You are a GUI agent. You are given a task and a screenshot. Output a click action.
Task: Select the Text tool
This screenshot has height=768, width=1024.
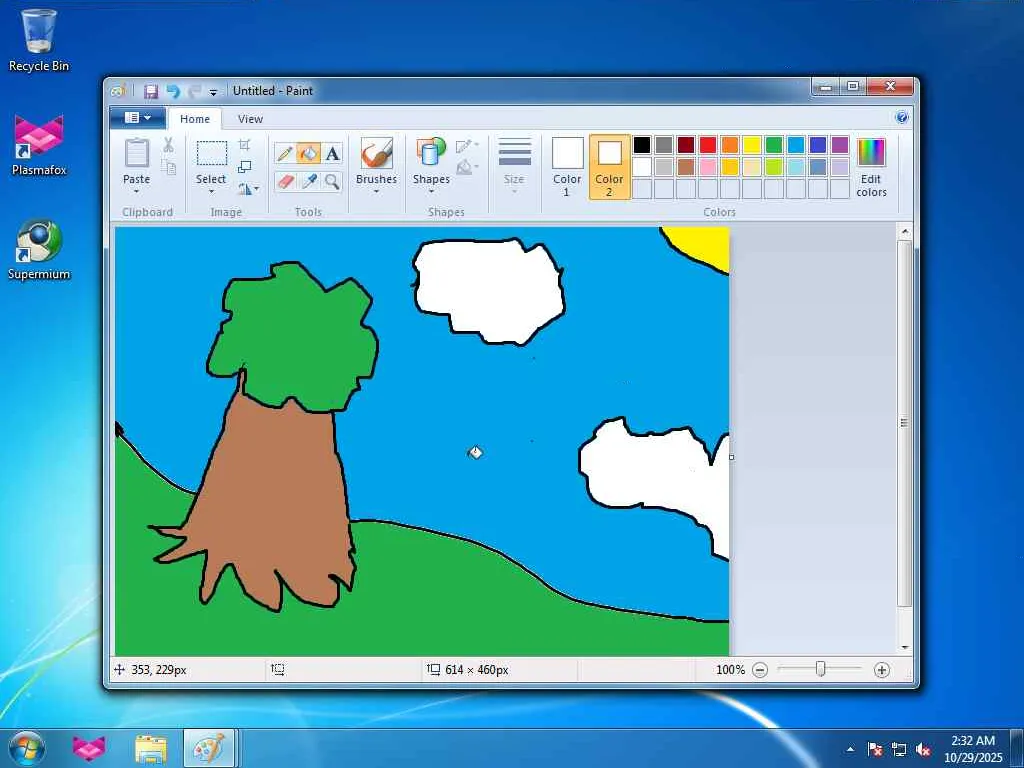coord(332,153)
